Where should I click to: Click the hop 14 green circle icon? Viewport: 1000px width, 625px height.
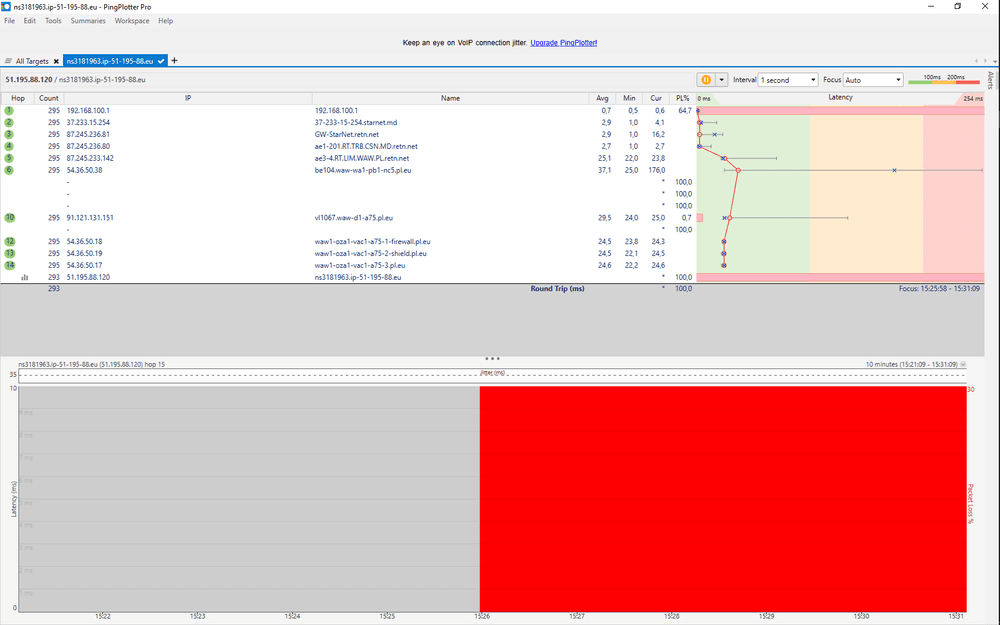coord(9,265)
